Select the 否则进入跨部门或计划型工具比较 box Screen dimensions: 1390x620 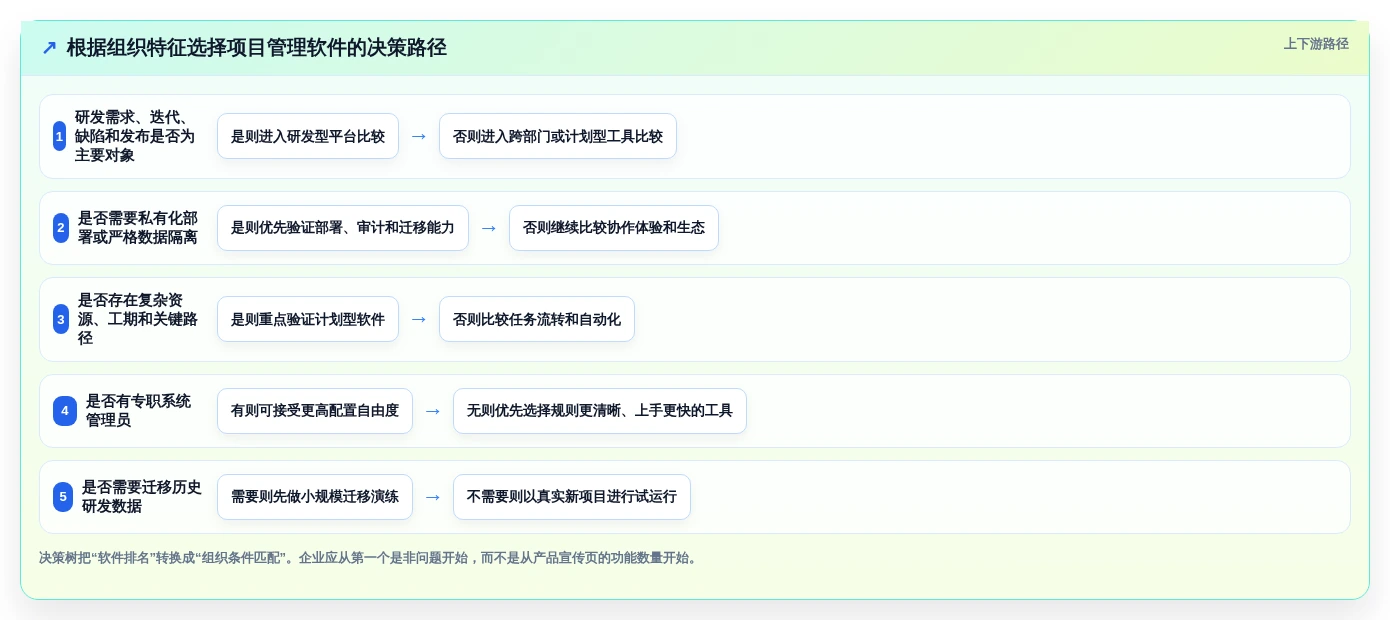(558, 136)
